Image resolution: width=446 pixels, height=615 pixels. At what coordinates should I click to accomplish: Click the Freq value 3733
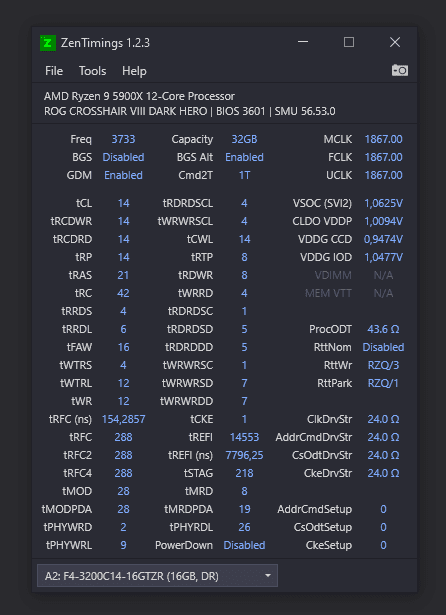pos(123,139)
